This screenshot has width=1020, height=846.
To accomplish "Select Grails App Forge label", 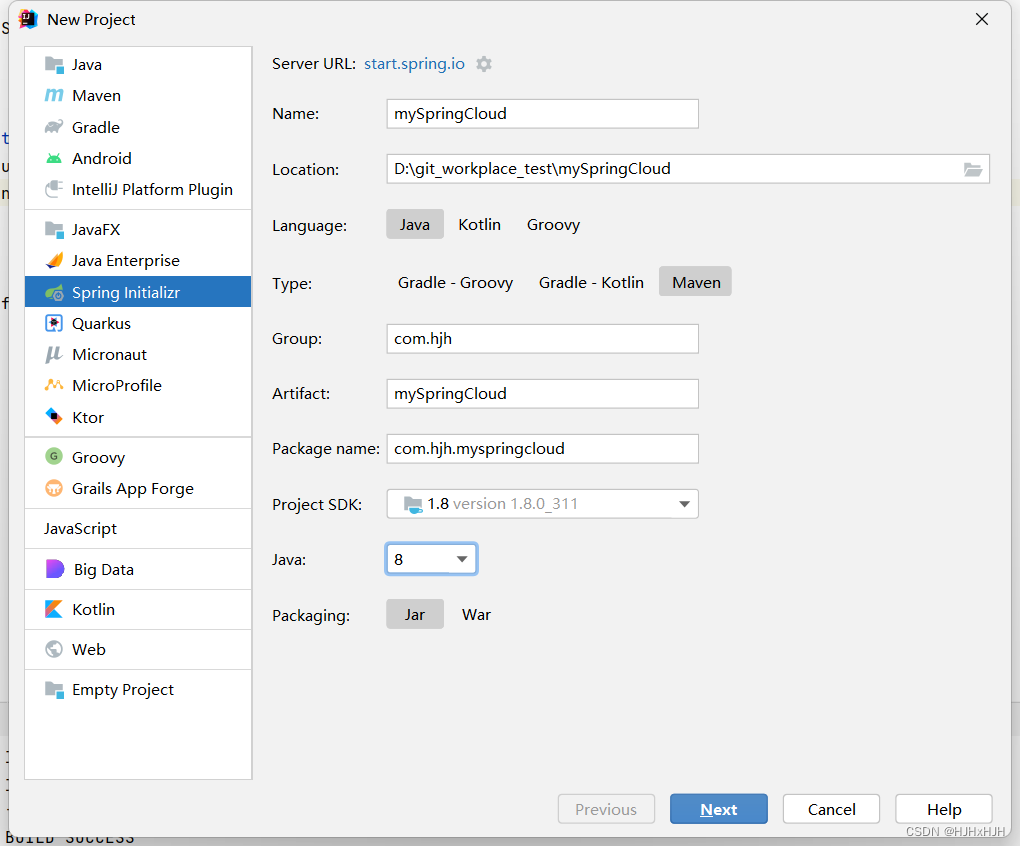I will point(133,488).
